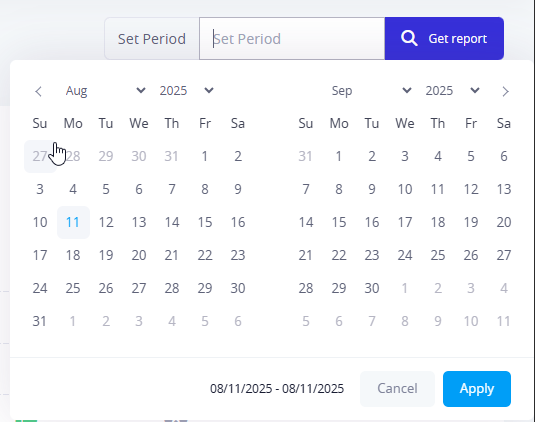Open the Sep month dropdown
This screenshot has width=535, height=422.
(x=372, y=90)
